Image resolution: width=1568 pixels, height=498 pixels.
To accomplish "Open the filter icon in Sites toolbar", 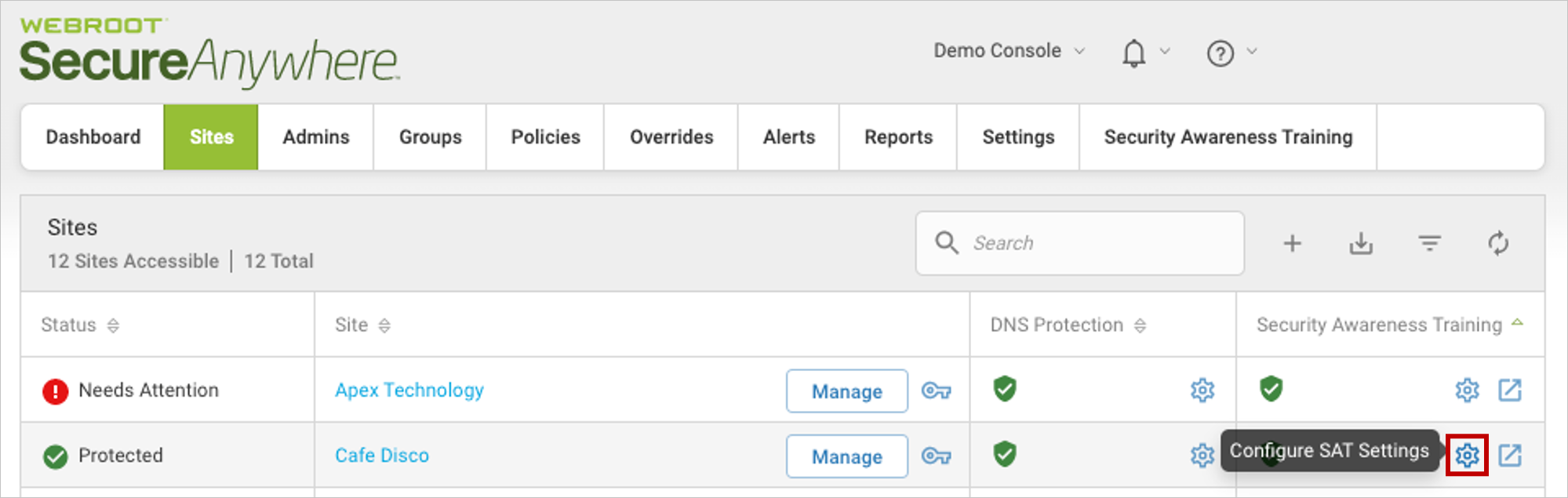I will [1430, 243].
